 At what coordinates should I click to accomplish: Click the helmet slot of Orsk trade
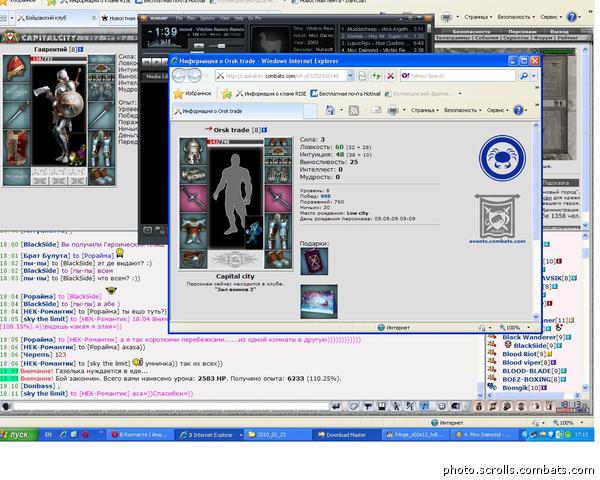(193, 151)
